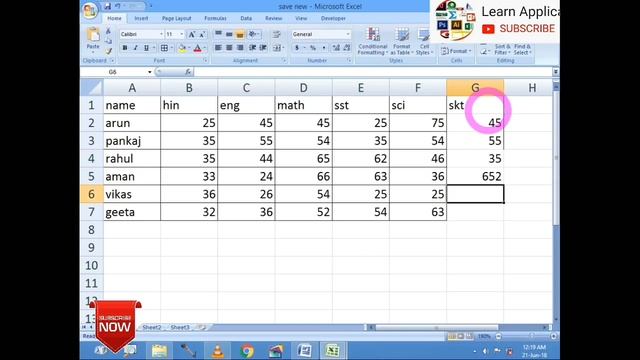
Task: Click inside the formula bar input
Action: point(373,72)
